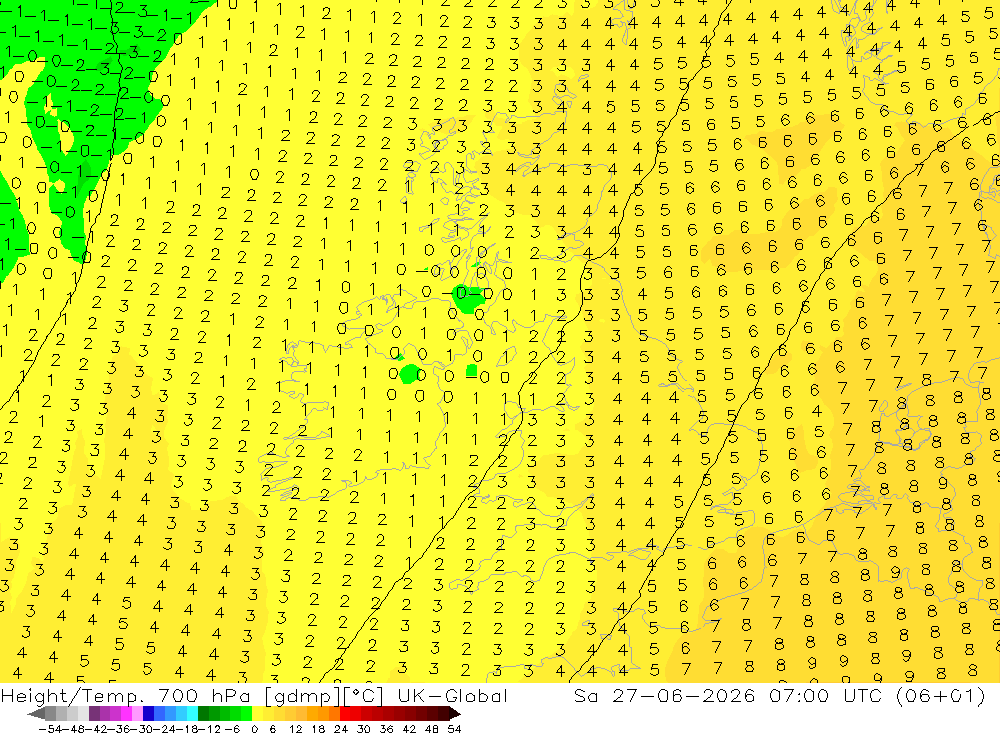Image resolution: width=1000 pixels, height=733 pixels.
Task: Click the '0' legend scale value
Action: click(254, 729)
